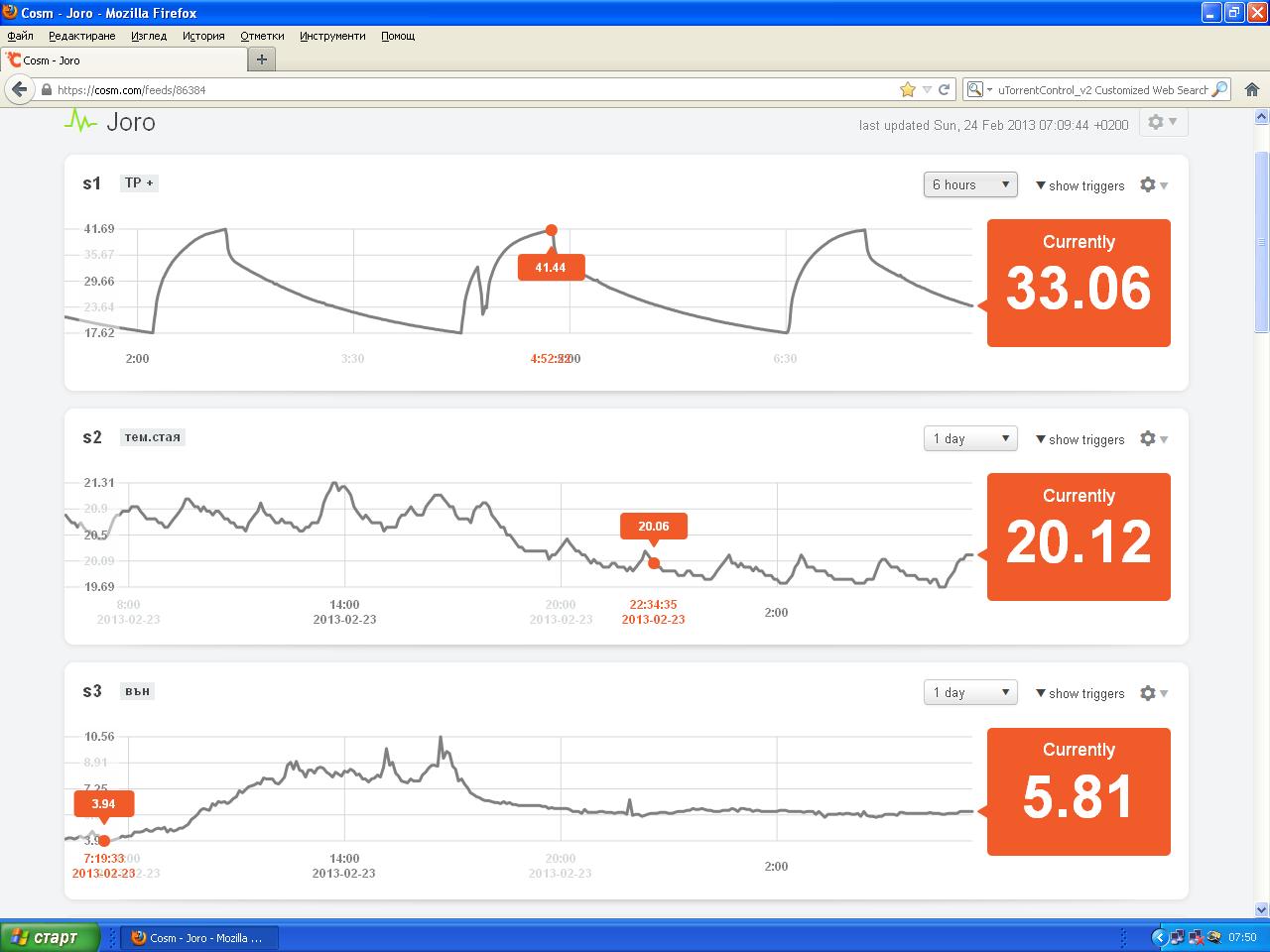The height and width of the screenshot is (952, 1270).
Task: Click the browser back arrow button
Action: point(19,89)
